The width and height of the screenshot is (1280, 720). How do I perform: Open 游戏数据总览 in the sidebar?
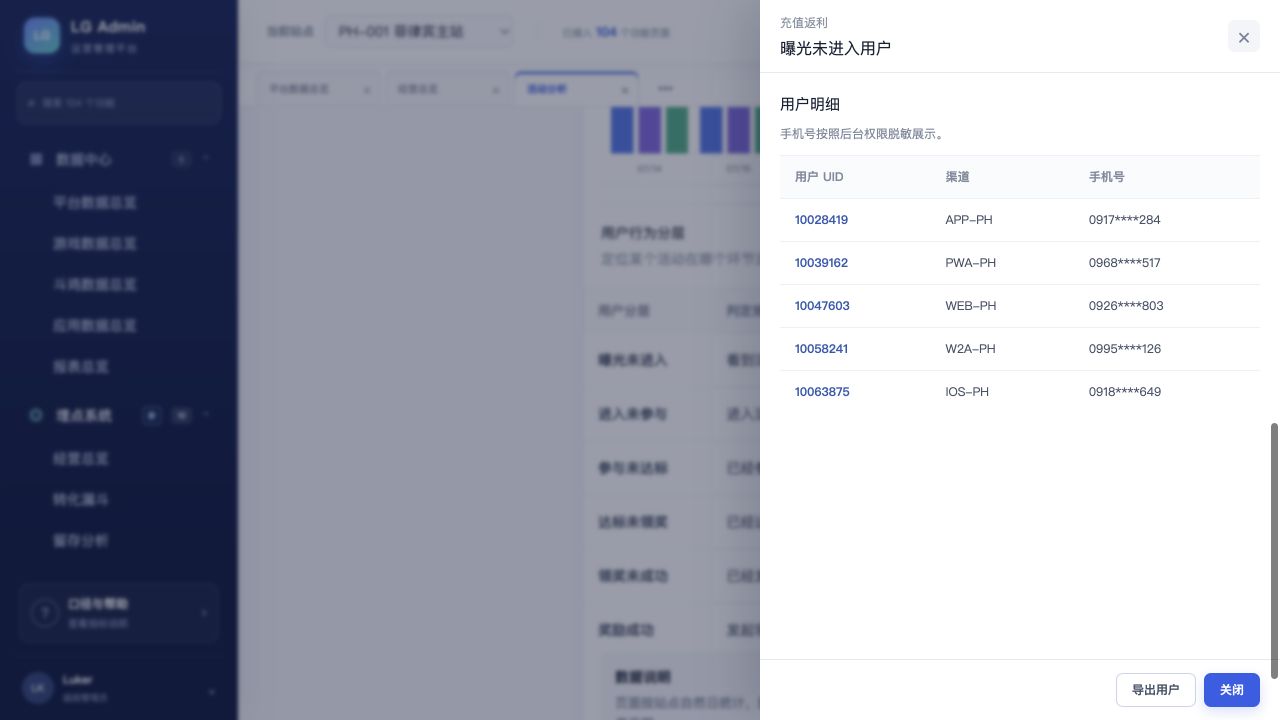pos(95,243)
